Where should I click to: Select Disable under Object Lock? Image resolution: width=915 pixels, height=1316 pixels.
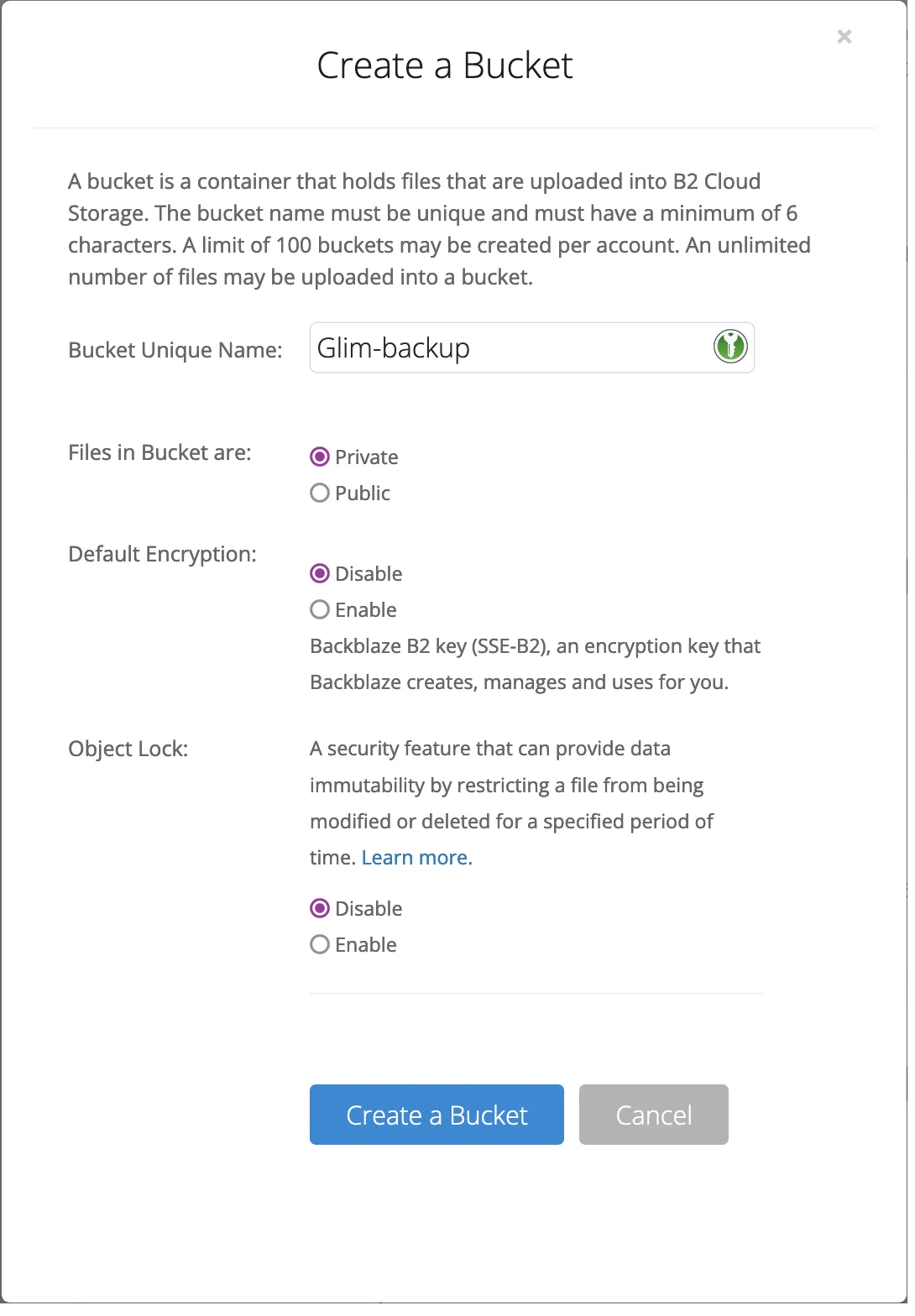coord(319,908)
